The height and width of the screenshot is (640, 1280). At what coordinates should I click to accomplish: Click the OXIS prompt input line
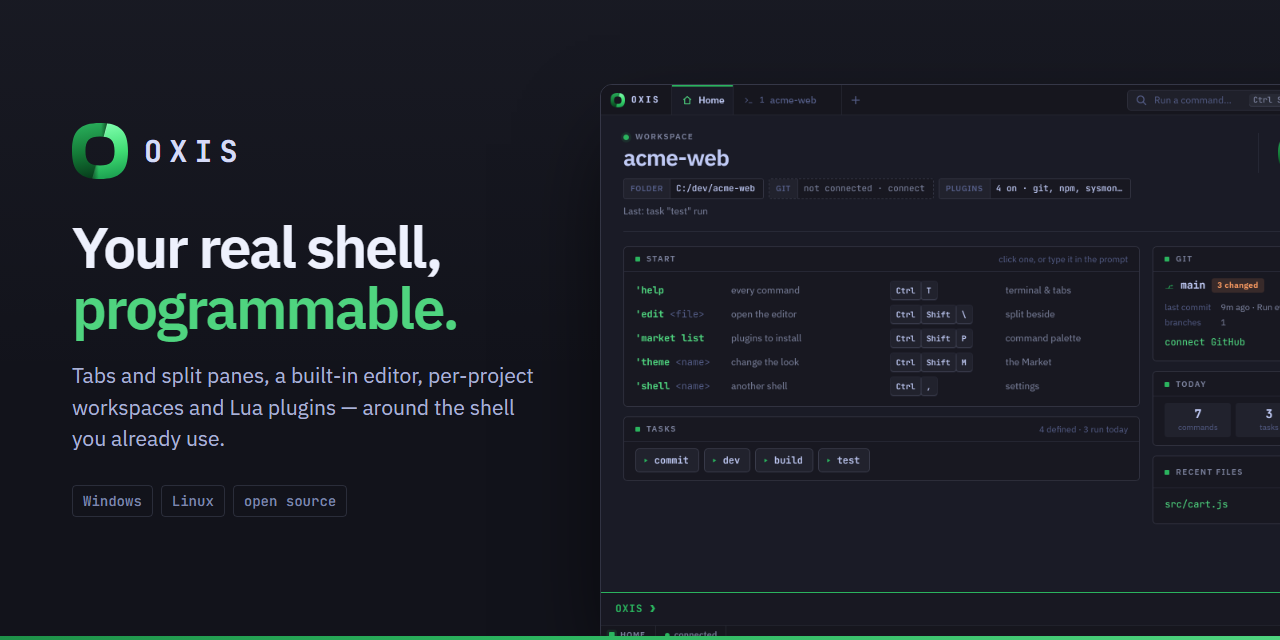940,608
